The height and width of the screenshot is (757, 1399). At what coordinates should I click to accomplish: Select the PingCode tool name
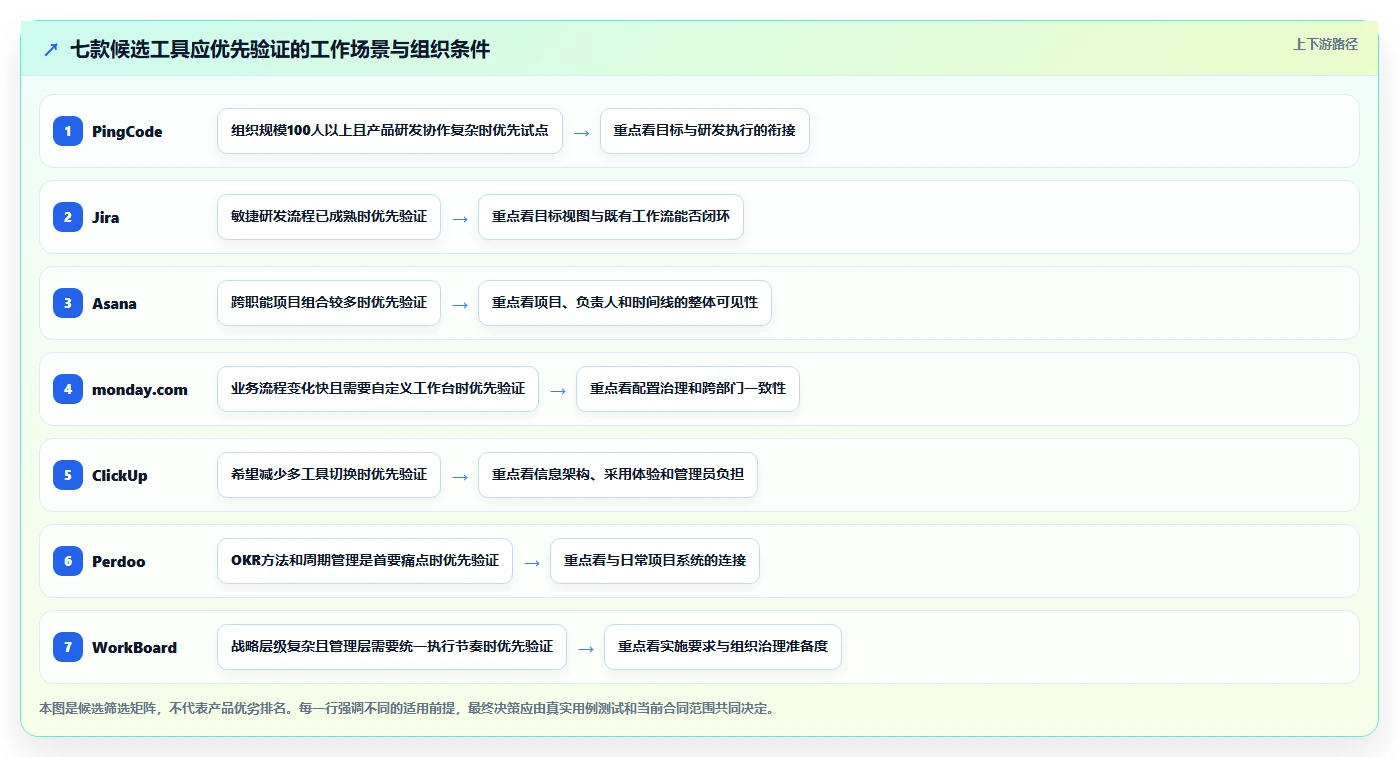coord(127,132)
